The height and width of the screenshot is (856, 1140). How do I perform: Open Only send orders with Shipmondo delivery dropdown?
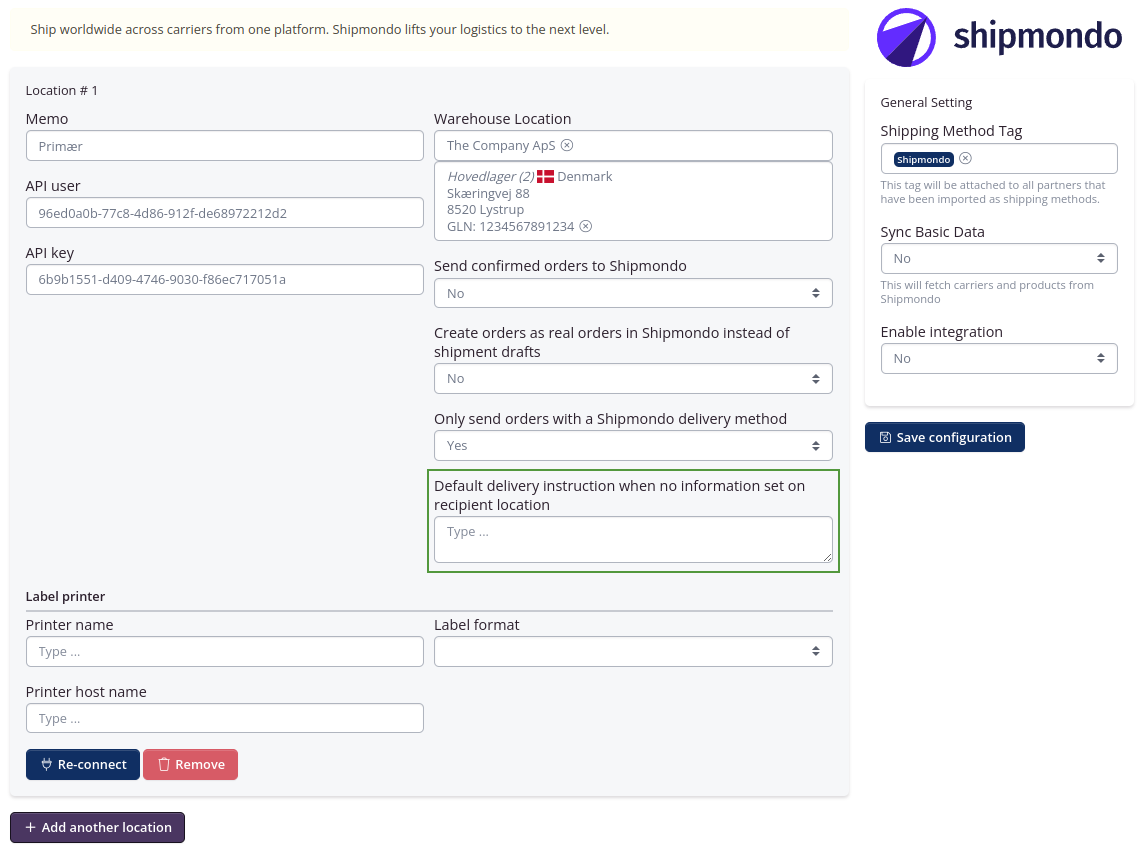pyautogui.click(x=632, y=445)
